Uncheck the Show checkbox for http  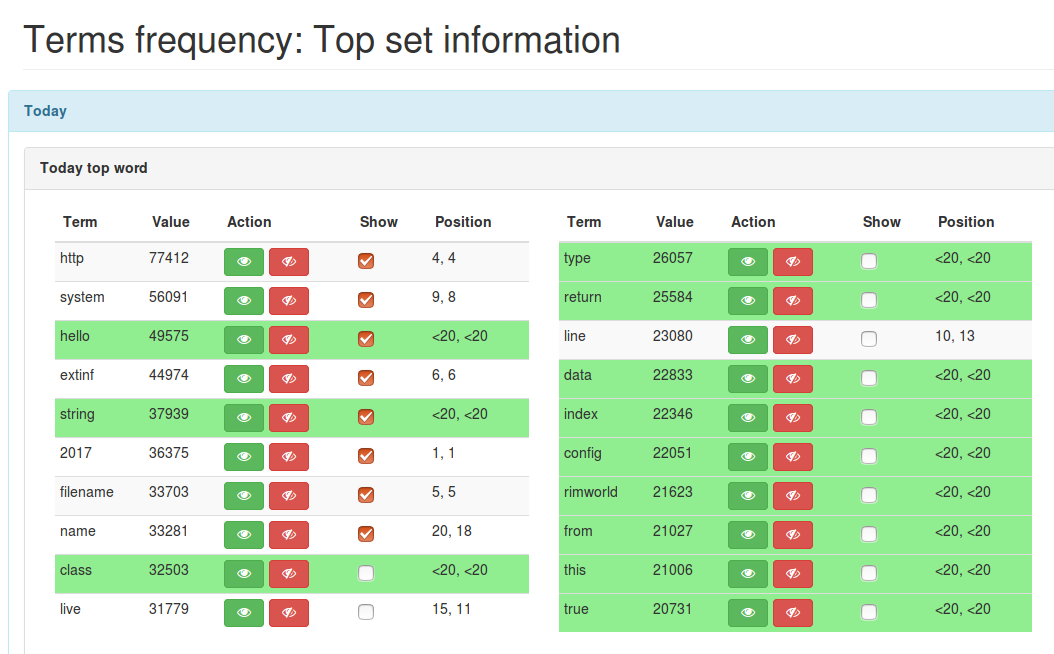click(x=366, y=261)
